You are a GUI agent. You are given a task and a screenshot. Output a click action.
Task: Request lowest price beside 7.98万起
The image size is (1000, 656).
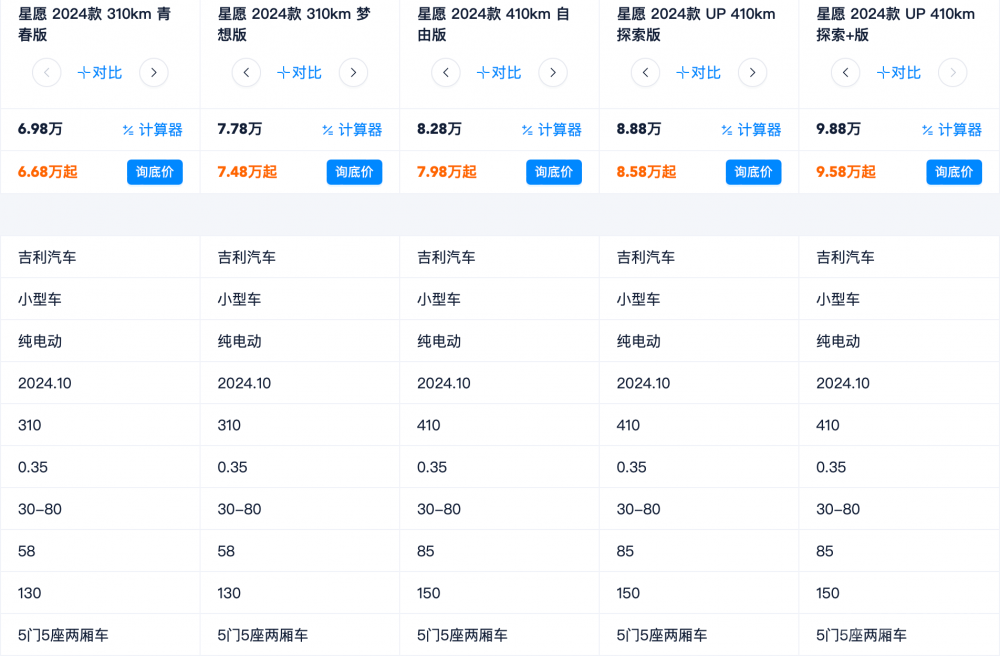554,172
